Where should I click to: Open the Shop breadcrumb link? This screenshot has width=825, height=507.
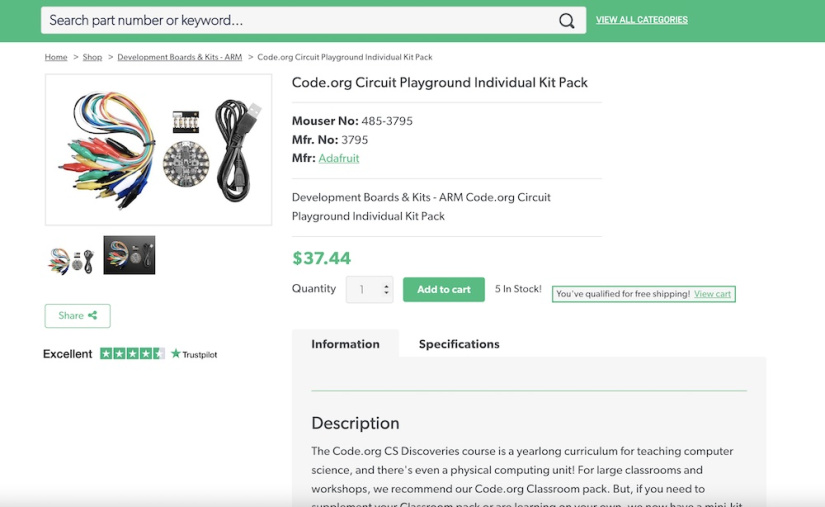pos(92,57)
